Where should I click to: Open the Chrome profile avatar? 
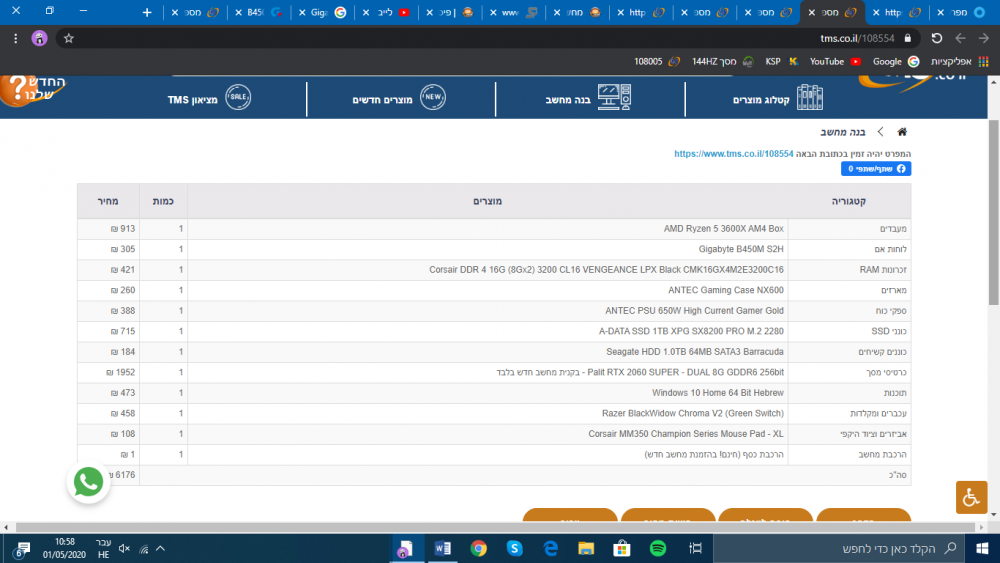pos(40,38)
